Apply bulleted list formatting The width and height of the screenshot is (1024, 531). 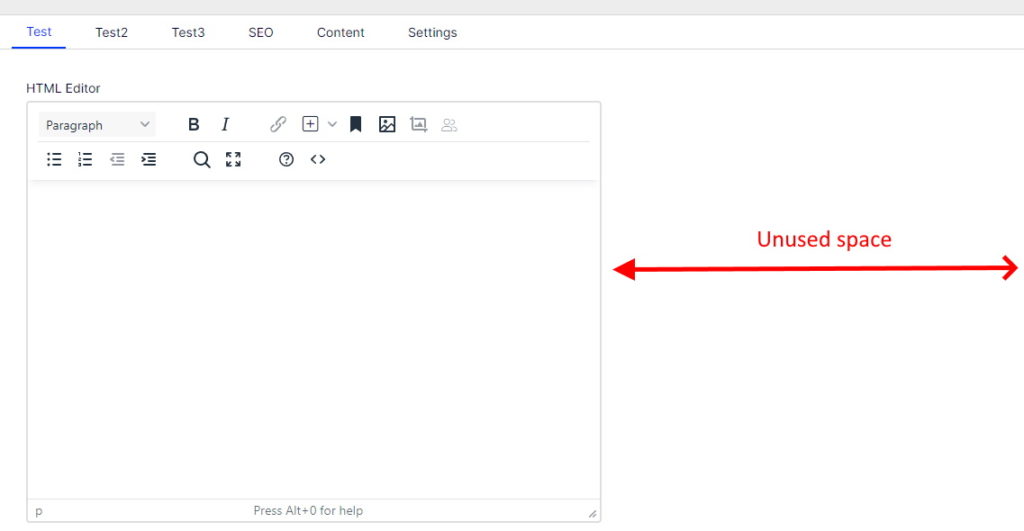[x=54, y=159]
